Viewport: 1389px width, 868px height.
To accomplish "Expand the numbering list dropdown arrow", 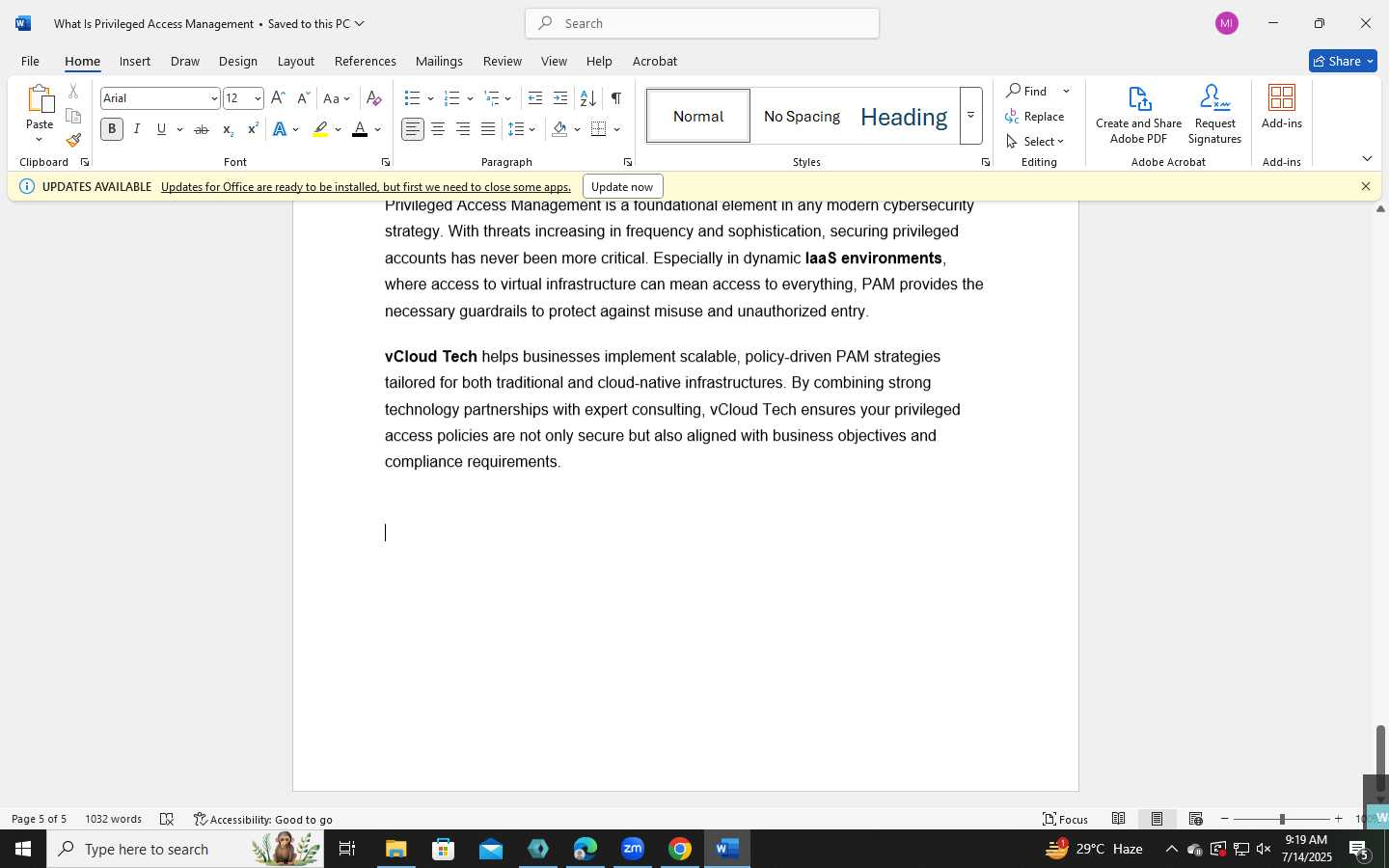I will [x=470, y=98].
